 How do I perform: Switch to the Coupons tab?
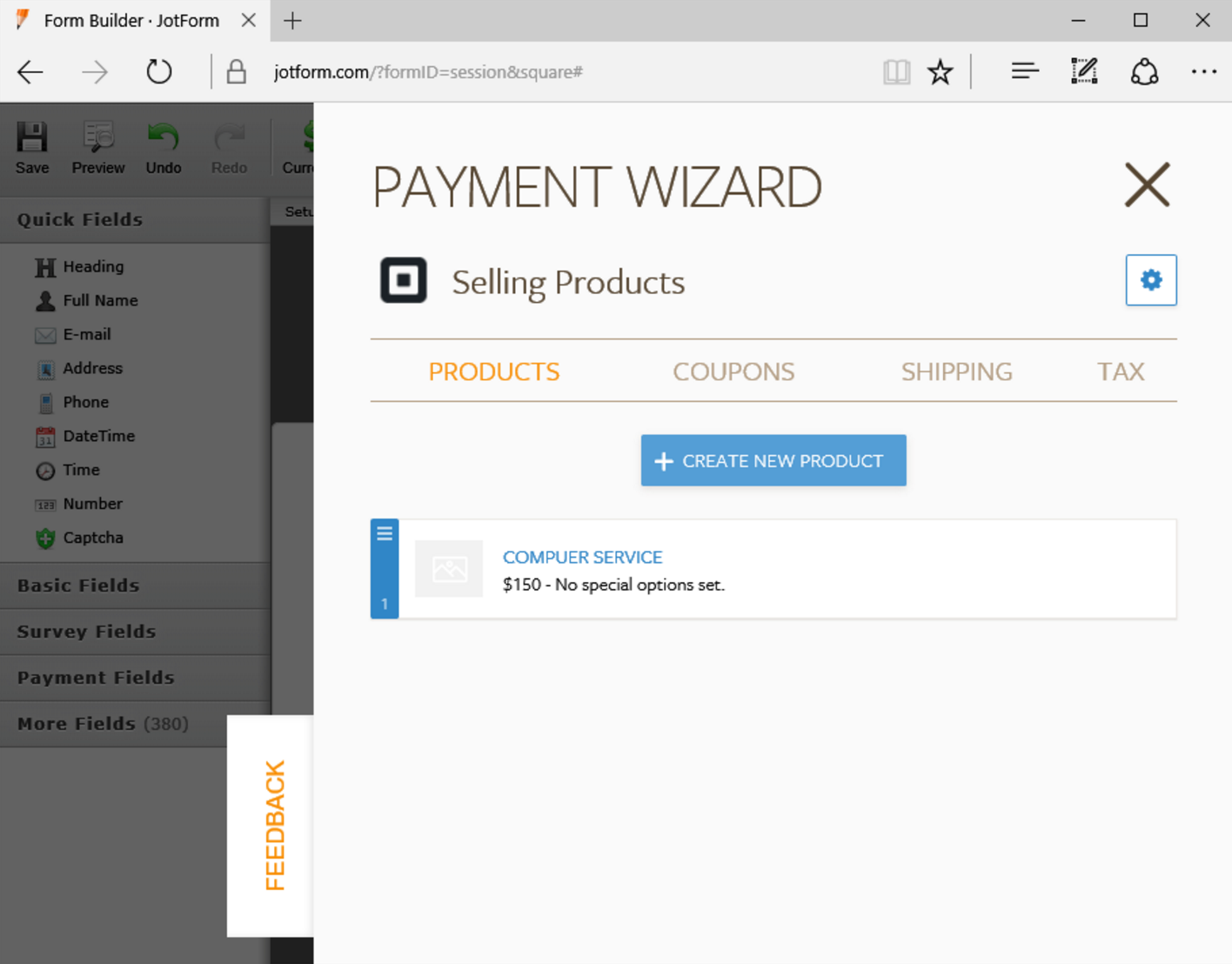coord(733,372)
